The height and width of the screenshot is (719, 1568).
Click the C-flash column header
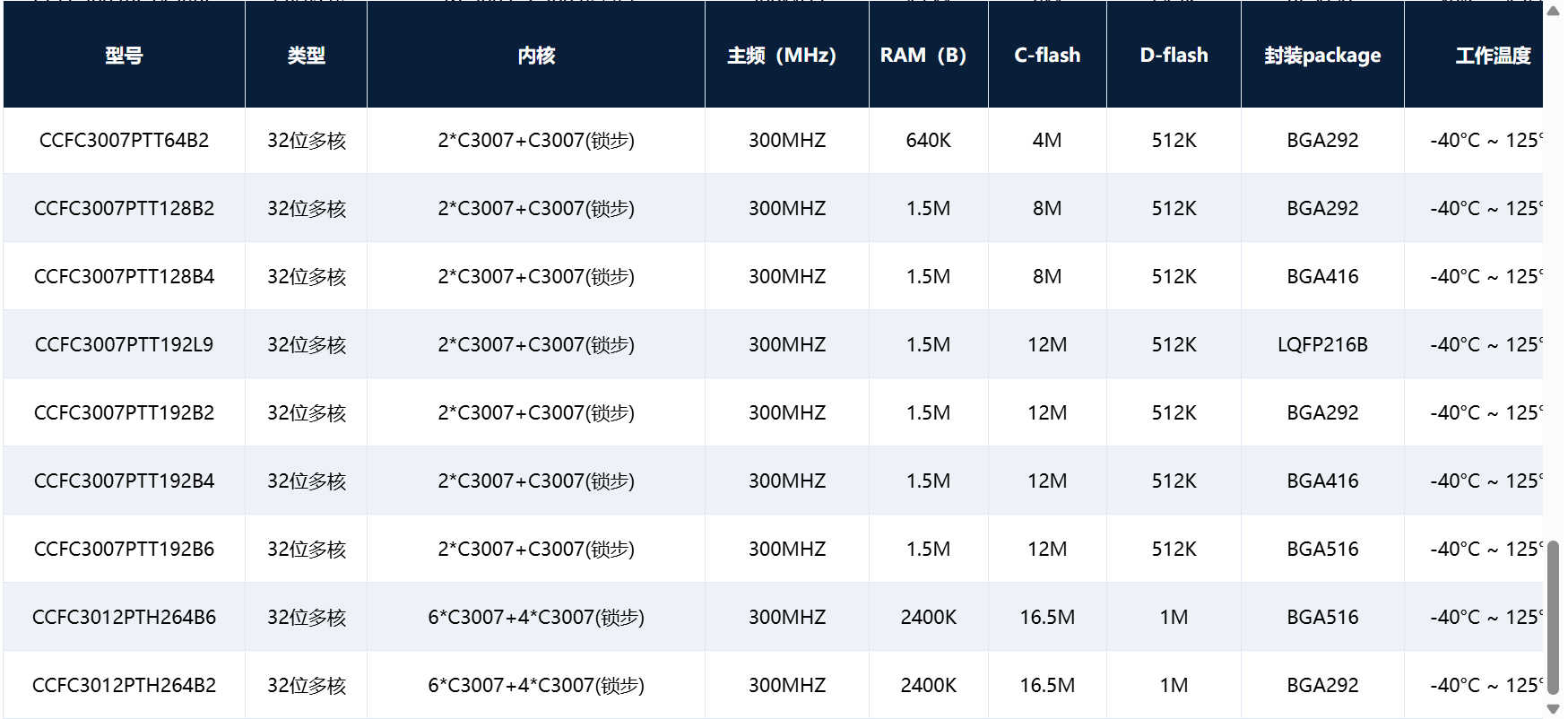pyautogui.click(x=1047, y=56)
